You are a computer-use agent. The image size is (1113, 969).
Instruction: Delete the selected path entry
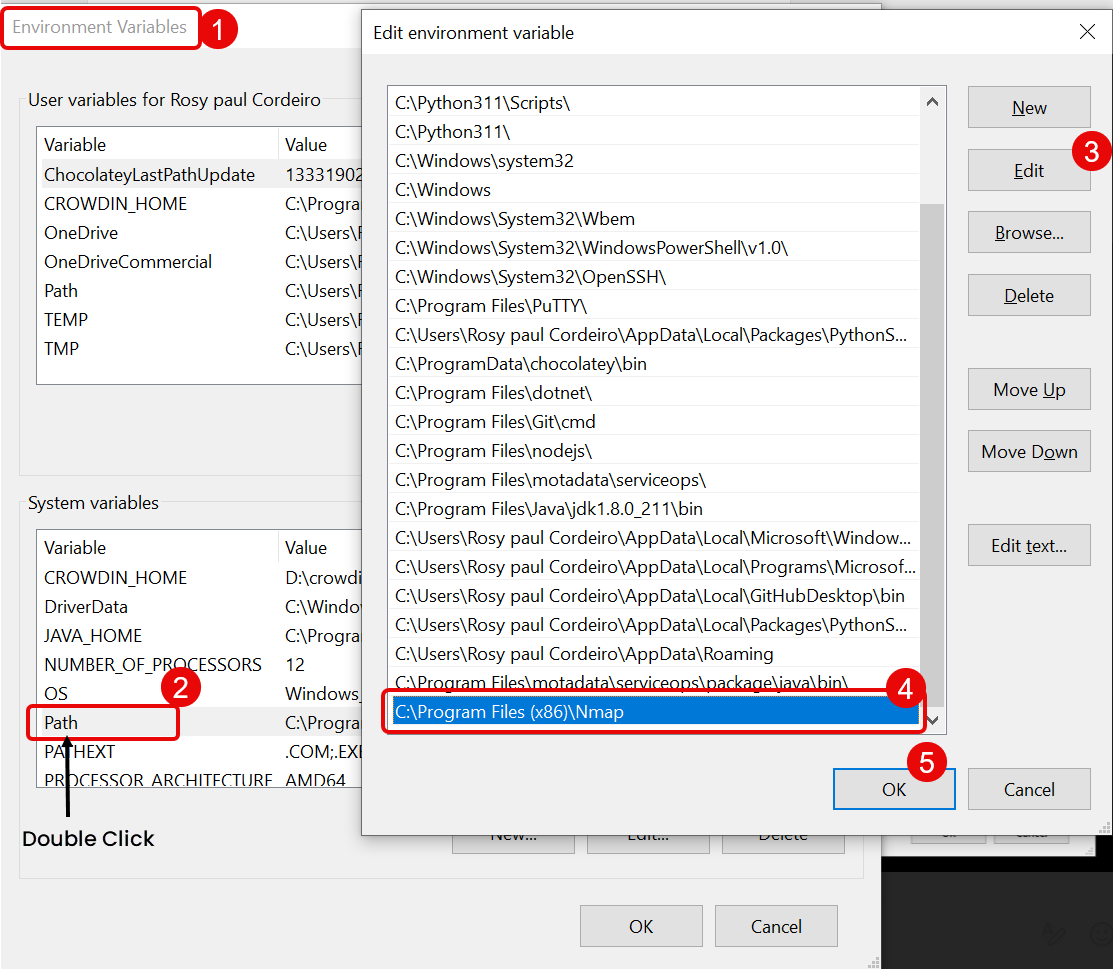click(x=1028, y=296)
